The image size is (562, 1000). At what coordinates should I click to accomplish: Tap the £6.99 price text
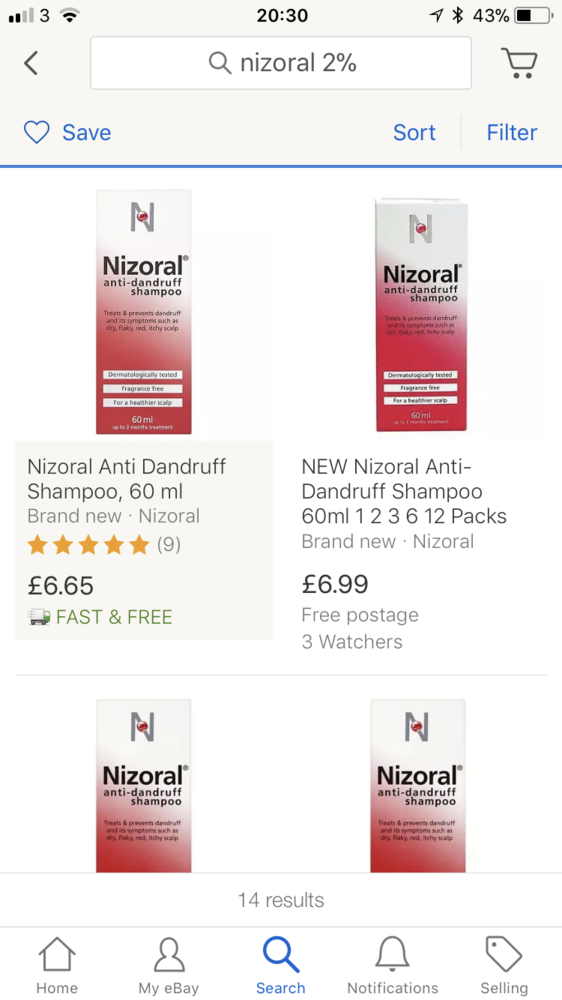pyautogui.click(x=335, y=584)
